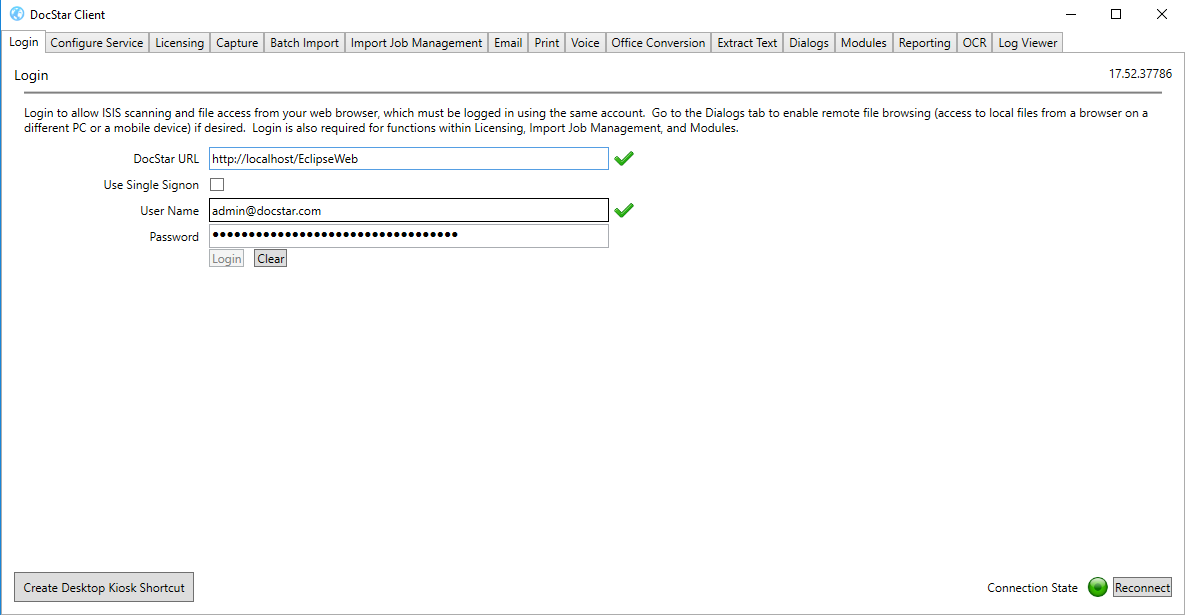Click the Clear button
The image size is (1185, 615).
click(271, 258)
